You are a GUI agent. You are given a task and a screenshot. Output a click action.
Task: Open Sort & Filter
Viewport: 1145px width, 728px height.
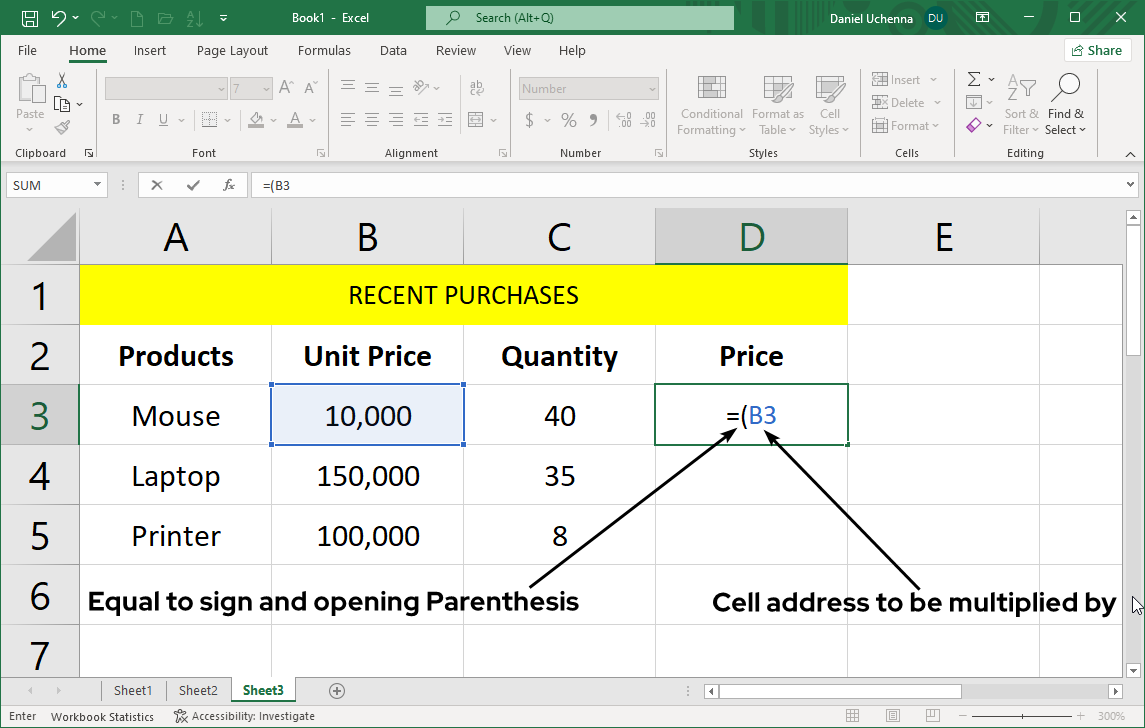[1021, 104]
